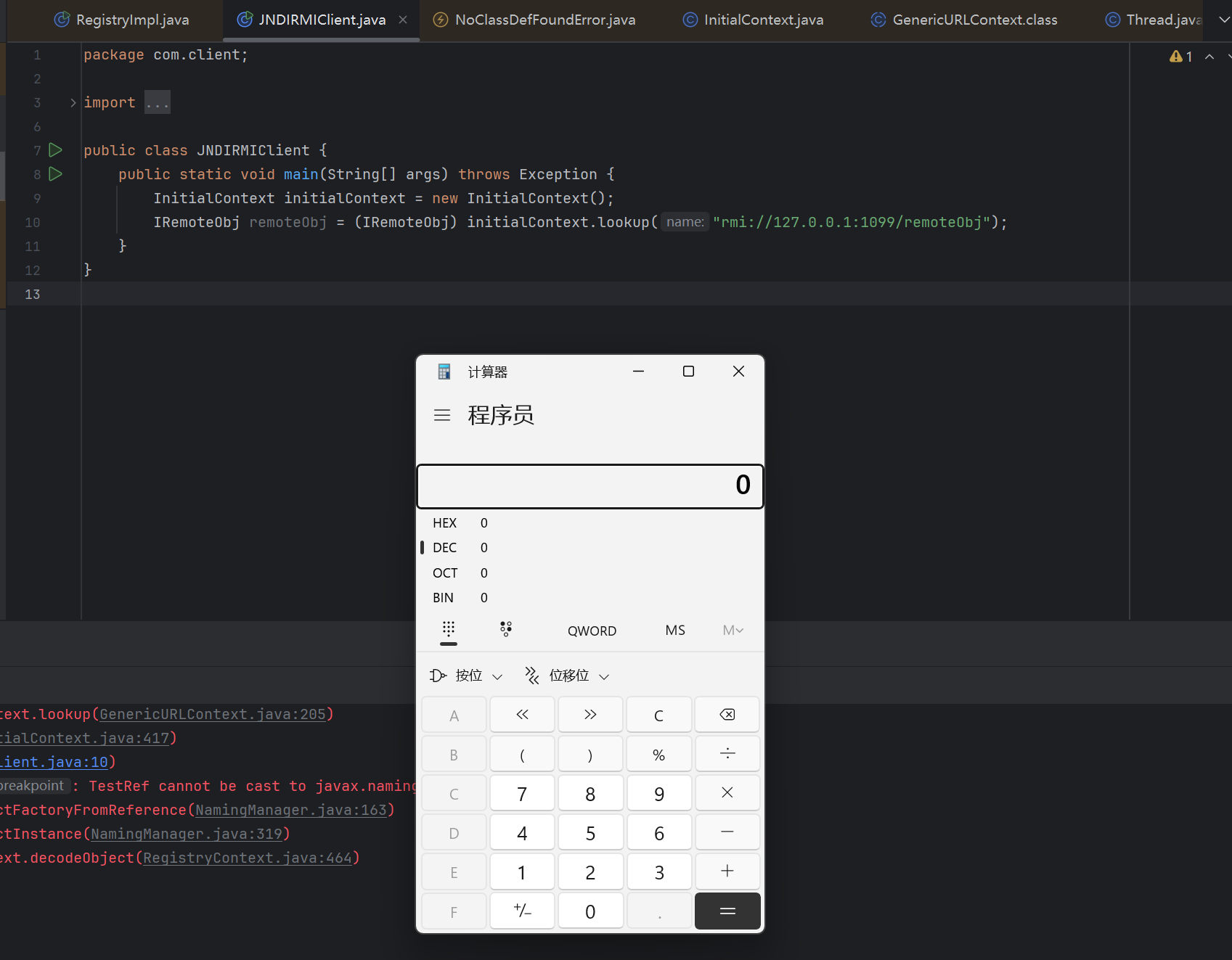Screen dimensions: 1232x960
Task: Click digit 5 on calculator
Action: pyautogui.click(x=590, y=832)
